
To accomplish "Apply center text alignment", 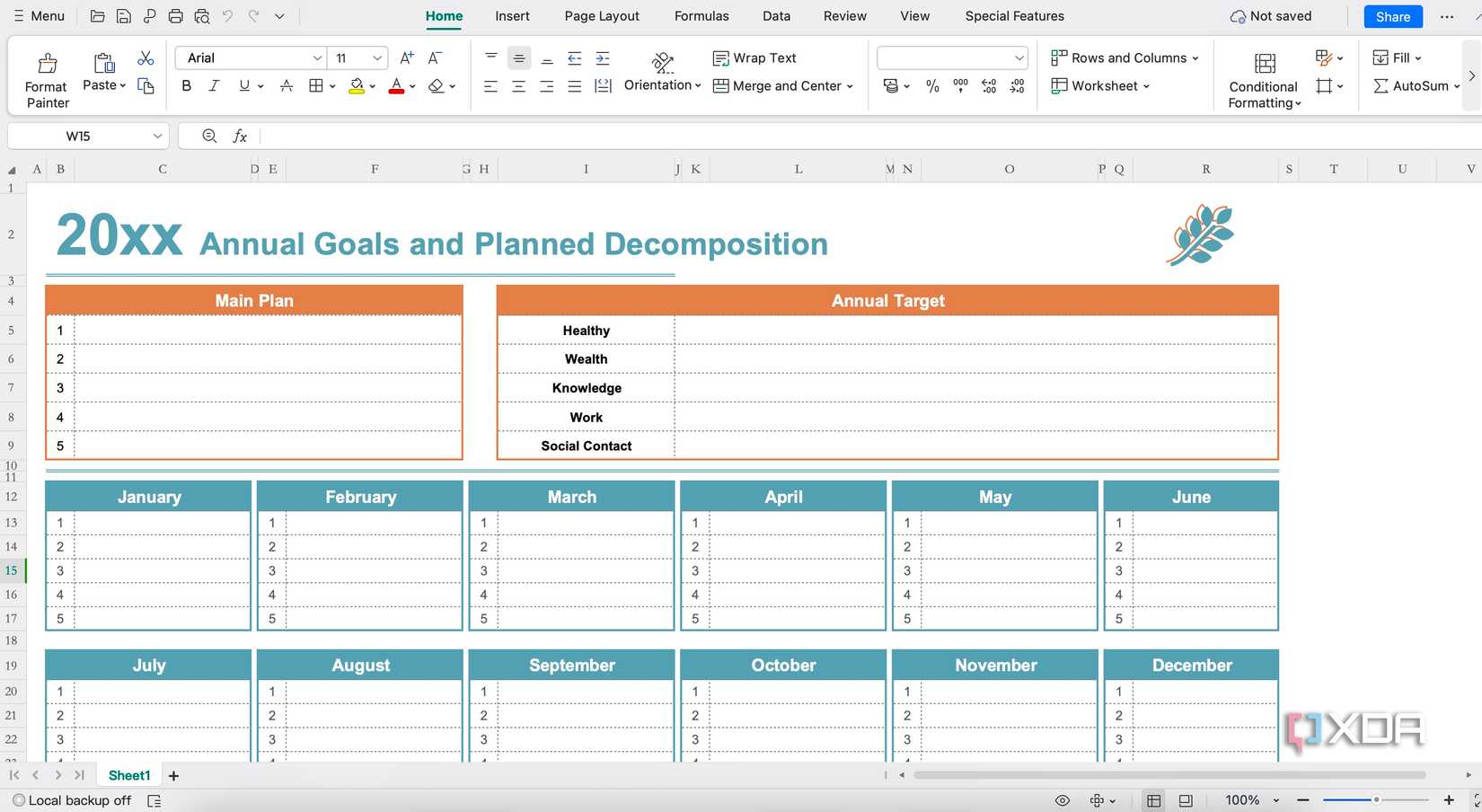I will pyautogui.click(x=518, y=86).
